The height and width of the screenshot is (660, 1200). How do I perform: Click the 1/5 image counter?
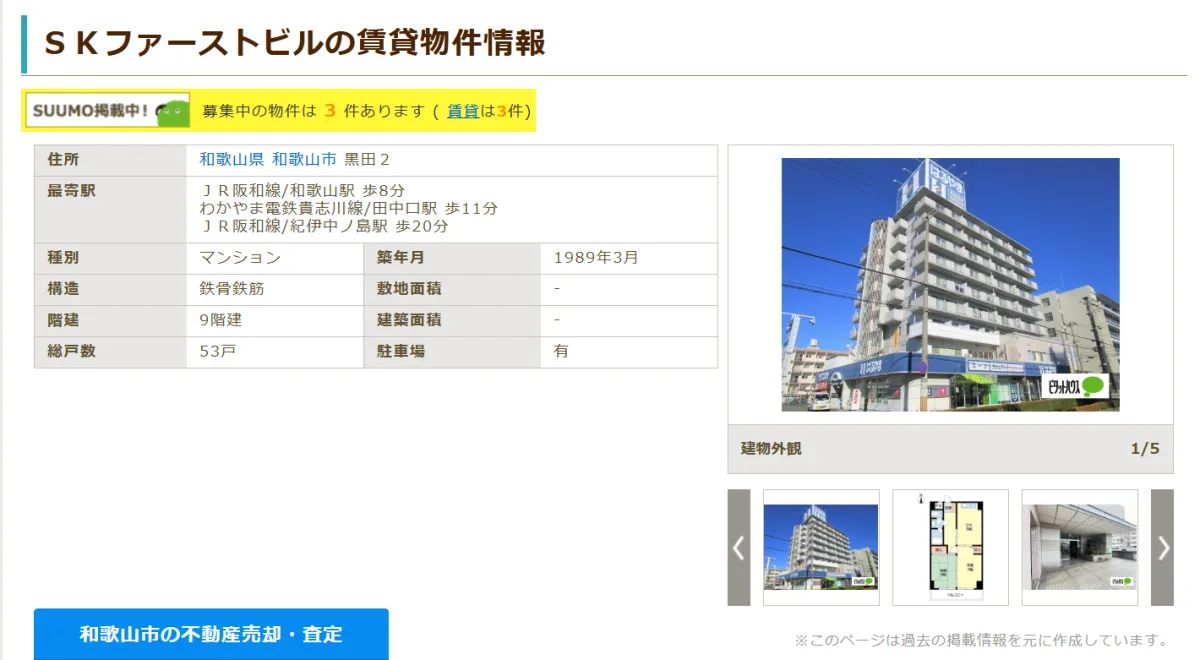click(x=1144, y=449)
